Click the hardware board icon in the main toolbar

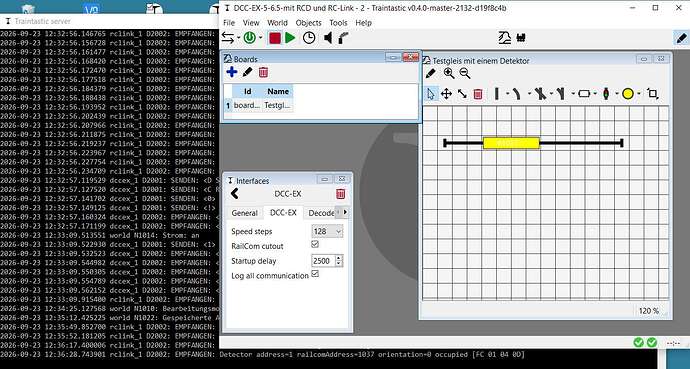504,38
